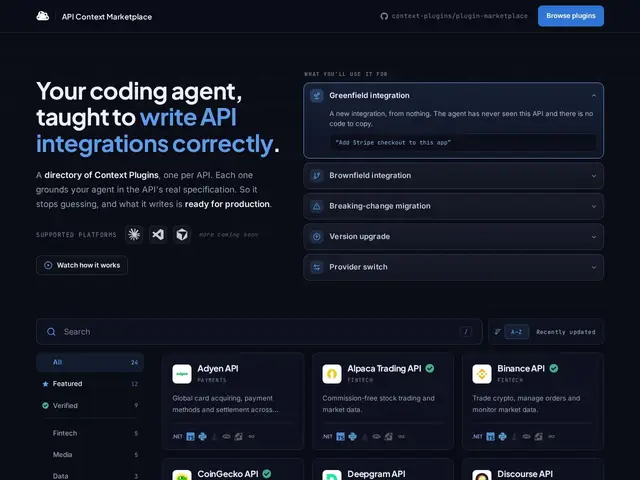Click the Python icon on Alpaca card
The image size is (640, 480).
pyautogui.click(x=353, y=437)
